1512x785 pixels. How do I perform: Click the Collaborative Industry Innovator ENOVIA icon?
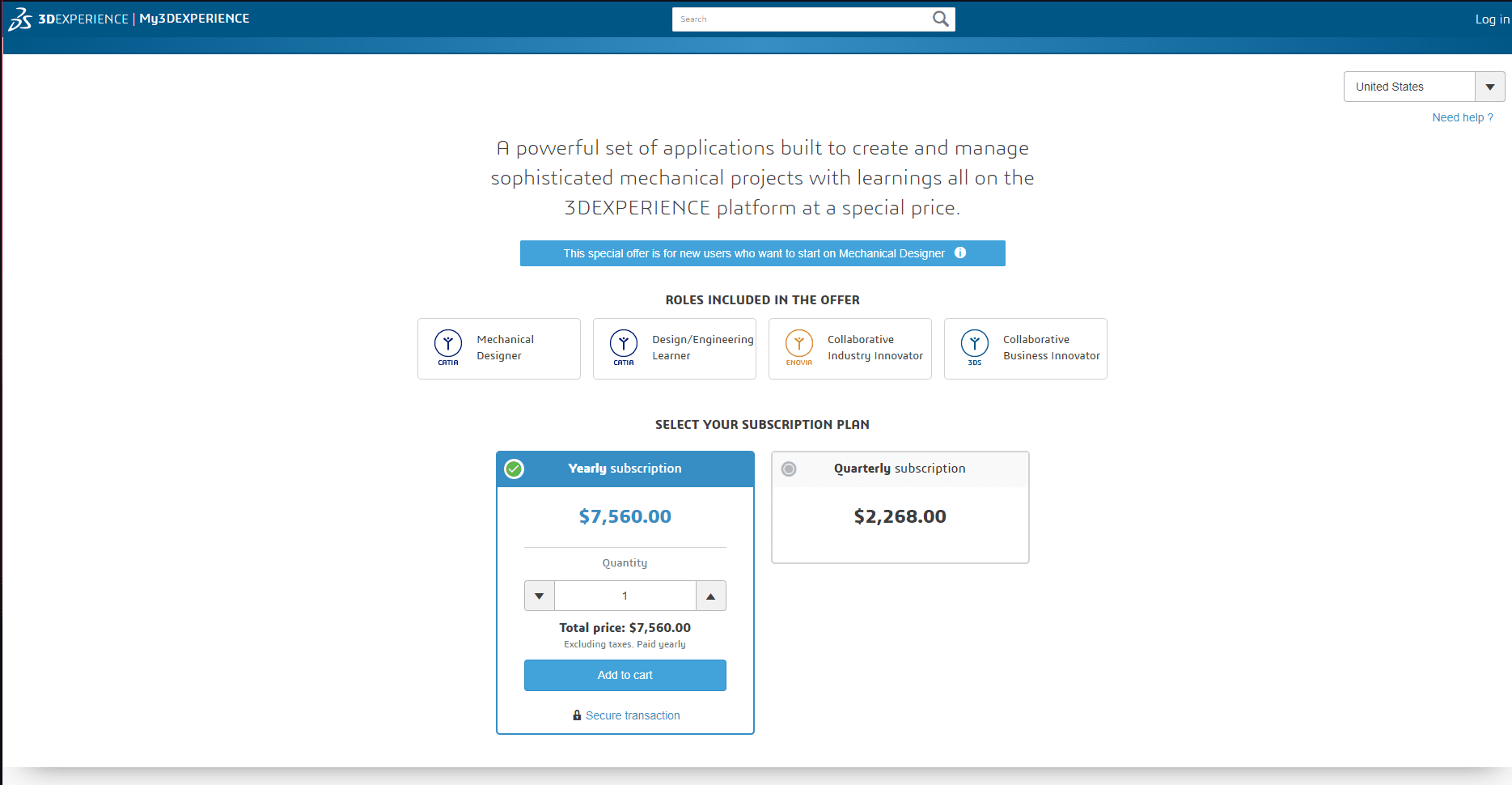[799, 347]
